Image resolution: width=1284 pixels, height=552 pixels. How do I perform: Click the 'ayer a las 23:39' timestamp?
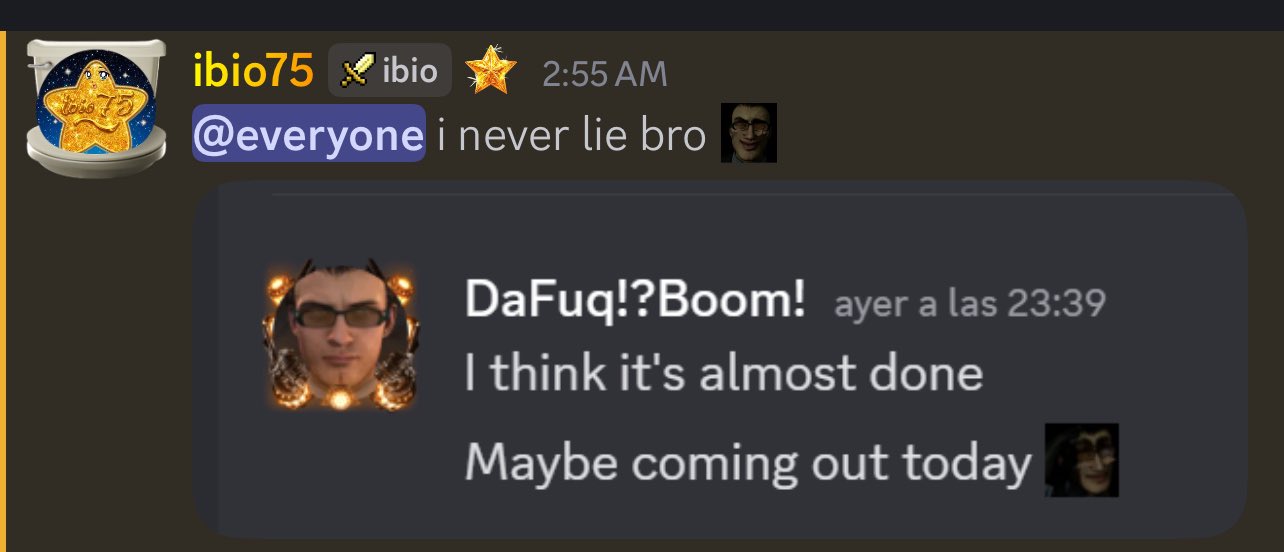969,304
